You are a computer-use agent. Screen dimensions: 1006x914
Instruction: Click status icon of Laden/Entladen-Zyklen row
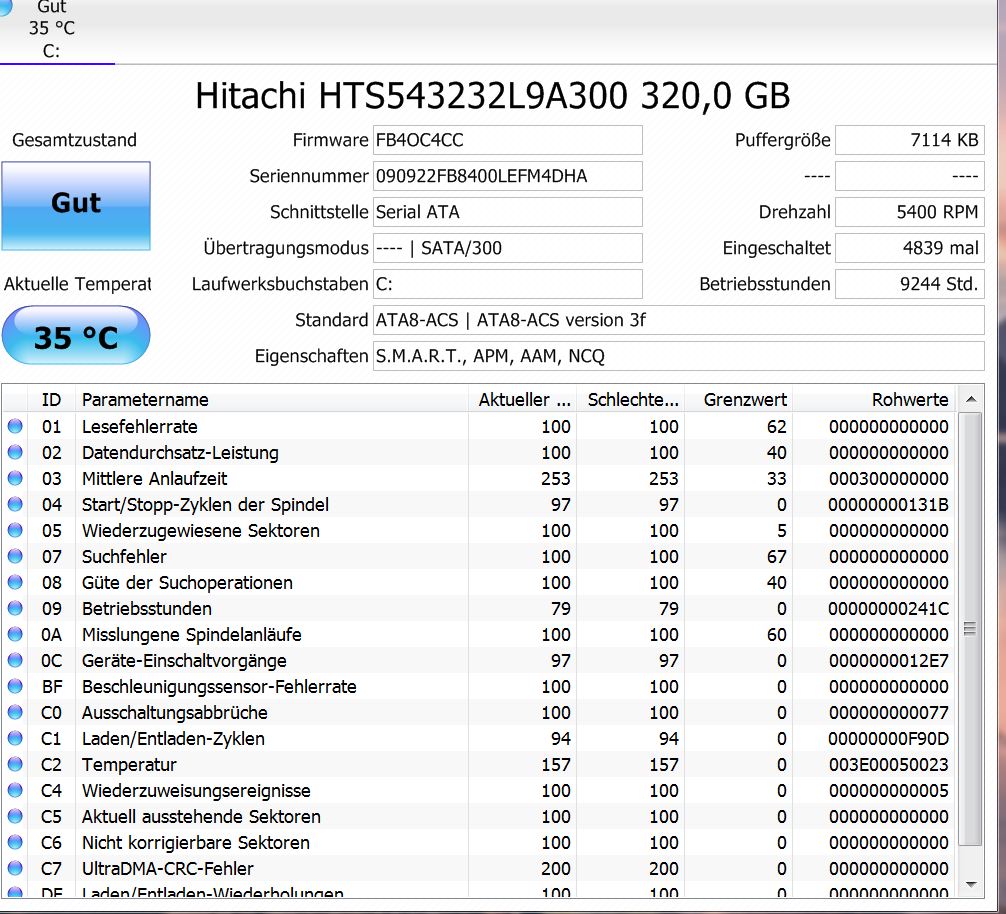tap(15, 738)
